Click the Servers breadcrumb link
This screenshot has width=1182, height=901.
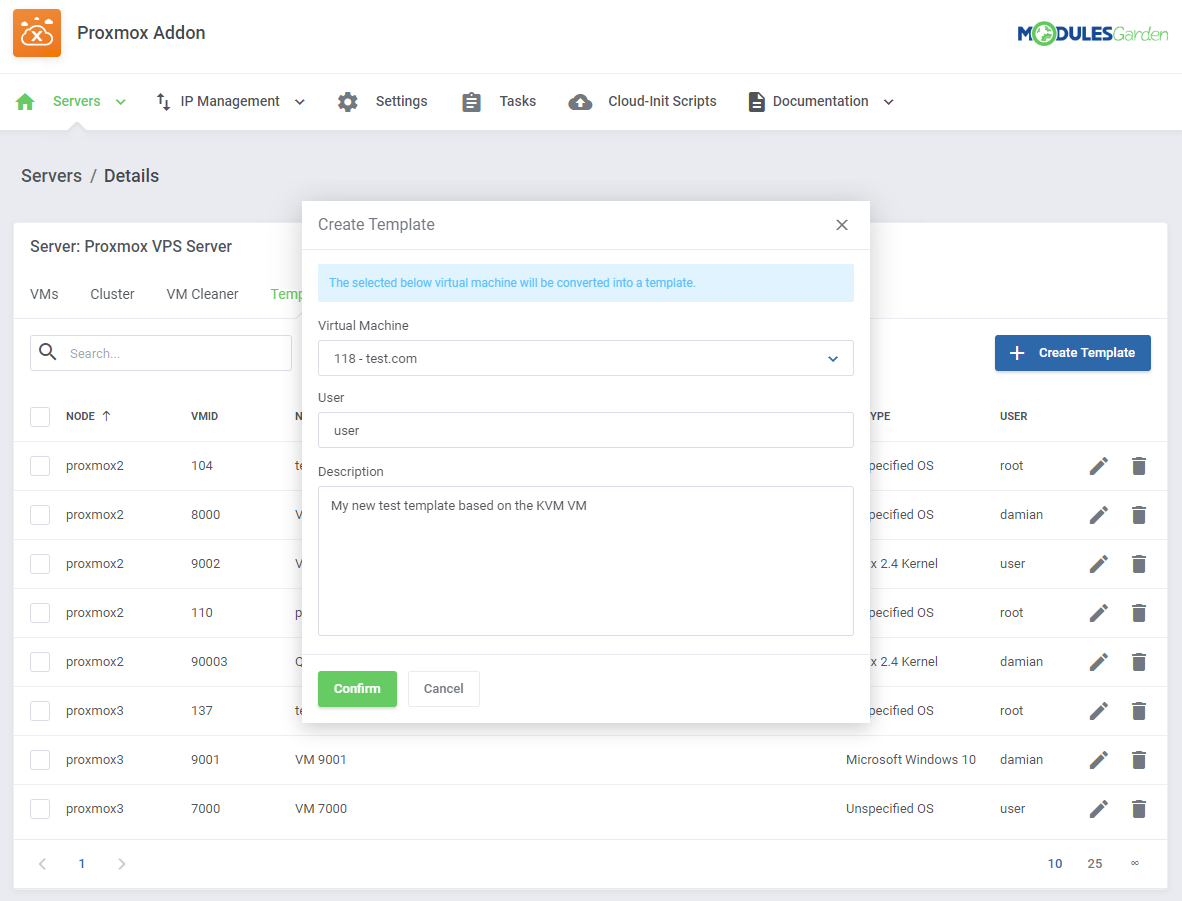click(51, 176)
